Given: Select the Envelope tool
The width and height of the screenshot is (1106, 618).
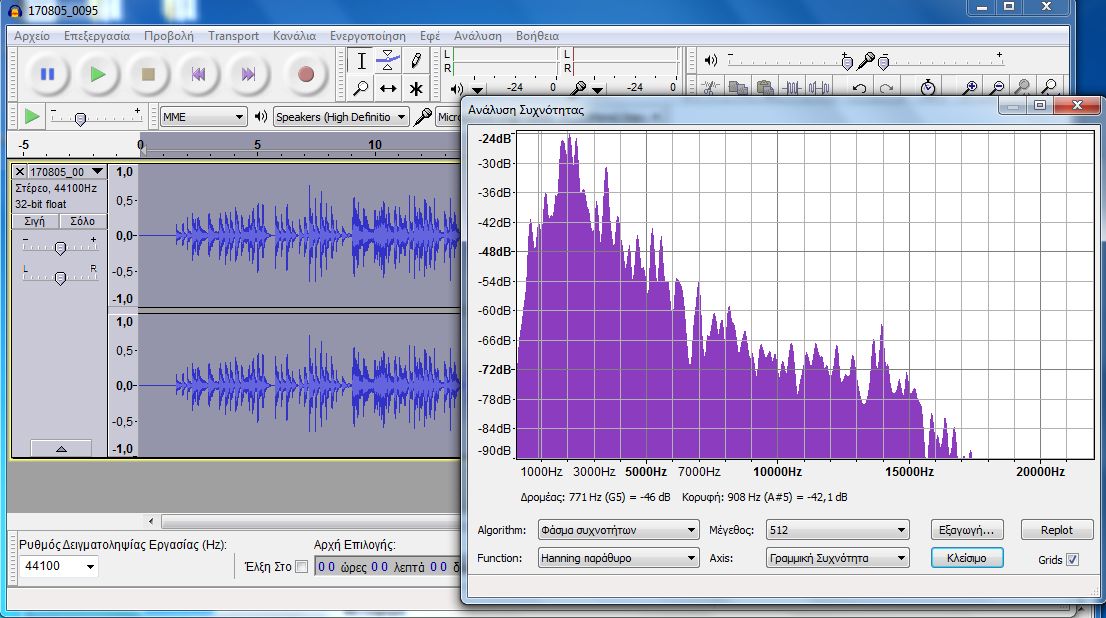Looking at the screenshot, I should [x=389, y=61].
